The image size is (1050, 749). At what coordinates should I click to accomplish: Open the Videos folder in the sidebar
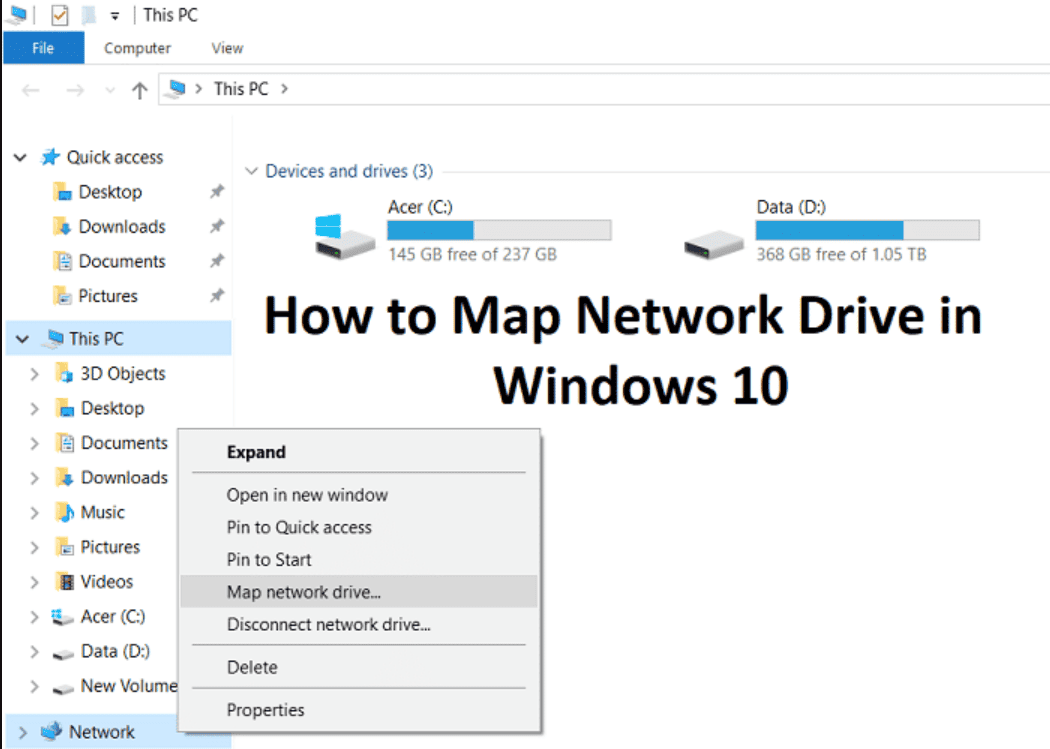(108, 581)
